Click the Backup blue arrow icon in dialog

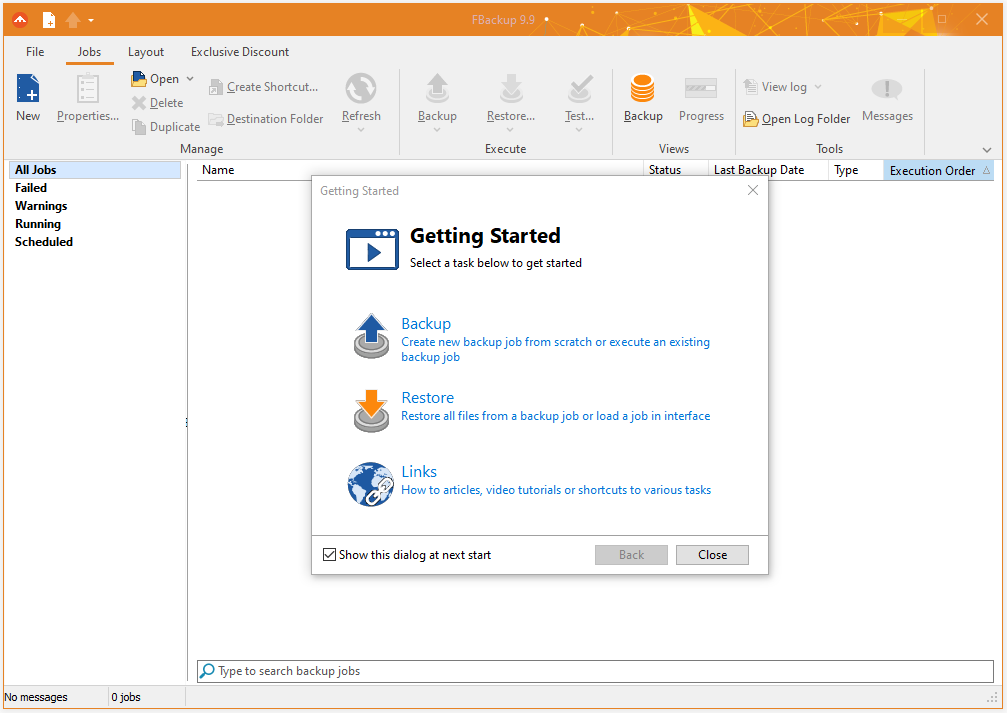tap(371, 336)
